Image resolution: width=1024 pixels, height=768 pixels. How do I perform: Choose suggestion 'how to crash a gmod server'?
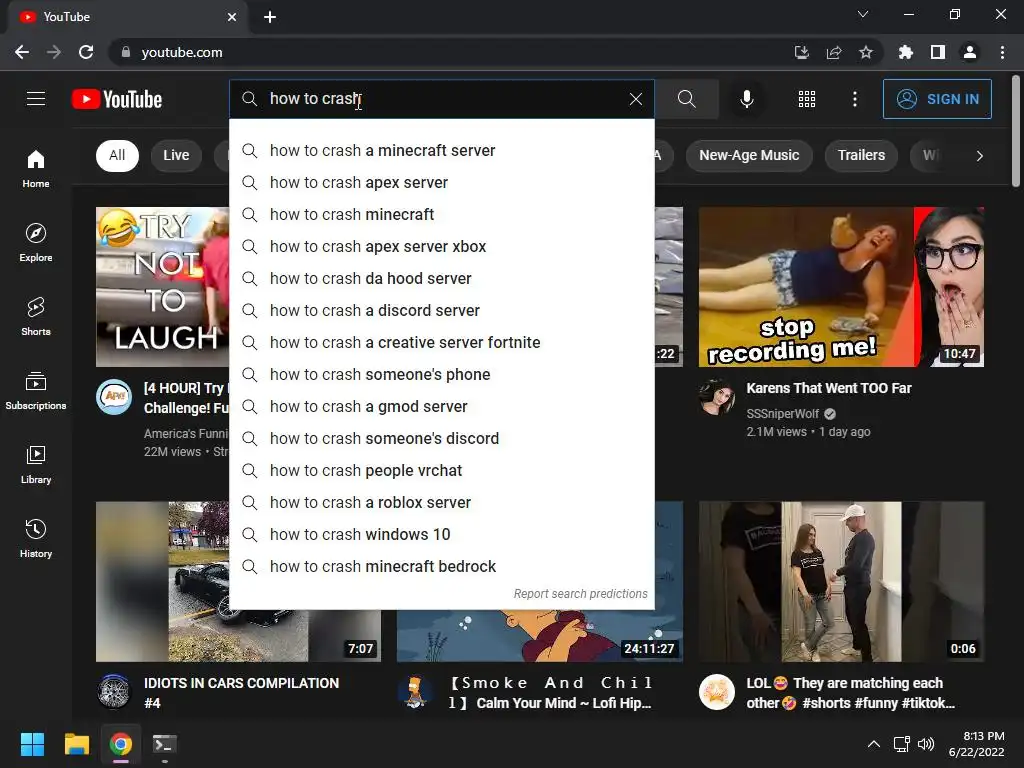[x=441, y=406]
